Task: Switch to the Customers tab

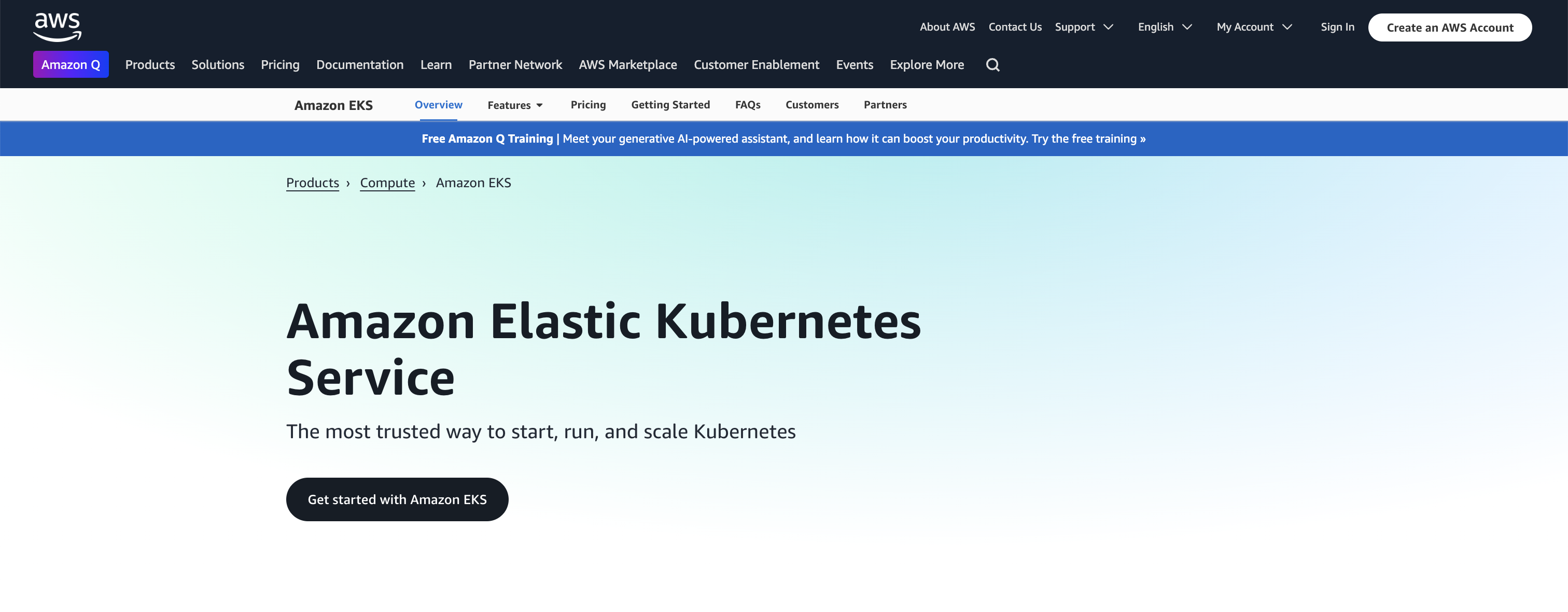Action: click(812, 105)
